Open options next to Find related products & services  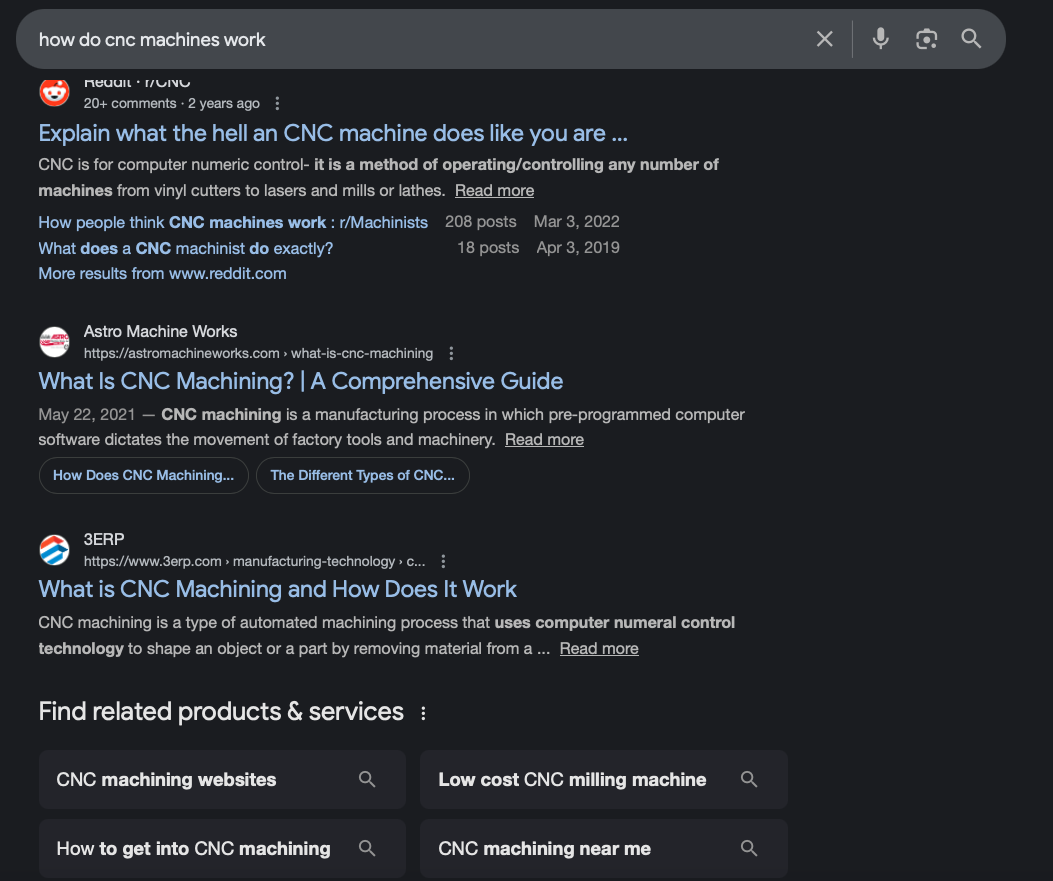[423, 713]
